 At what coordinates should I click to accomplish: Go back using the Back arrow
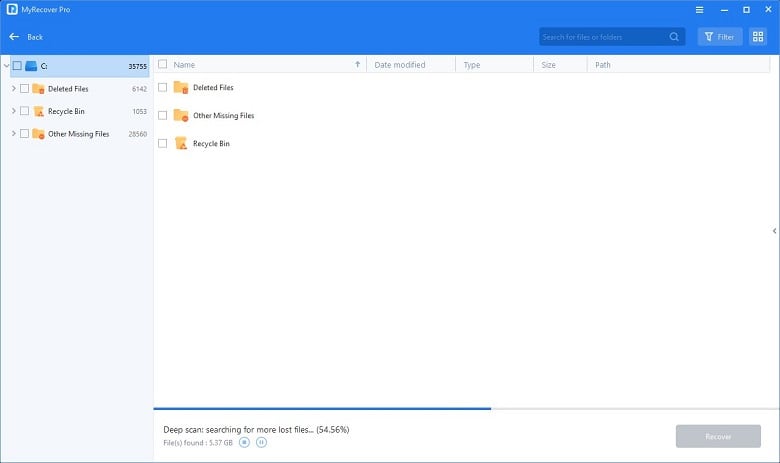coord(14,37)
